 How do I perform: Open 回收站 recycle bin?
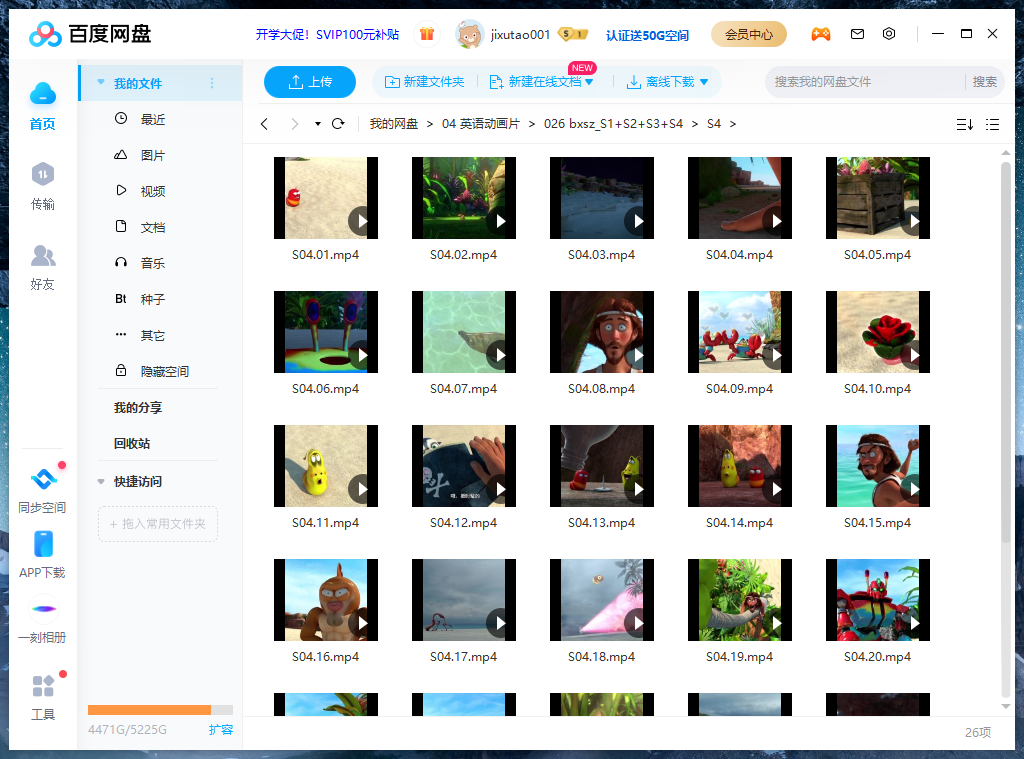coord(132,444)
